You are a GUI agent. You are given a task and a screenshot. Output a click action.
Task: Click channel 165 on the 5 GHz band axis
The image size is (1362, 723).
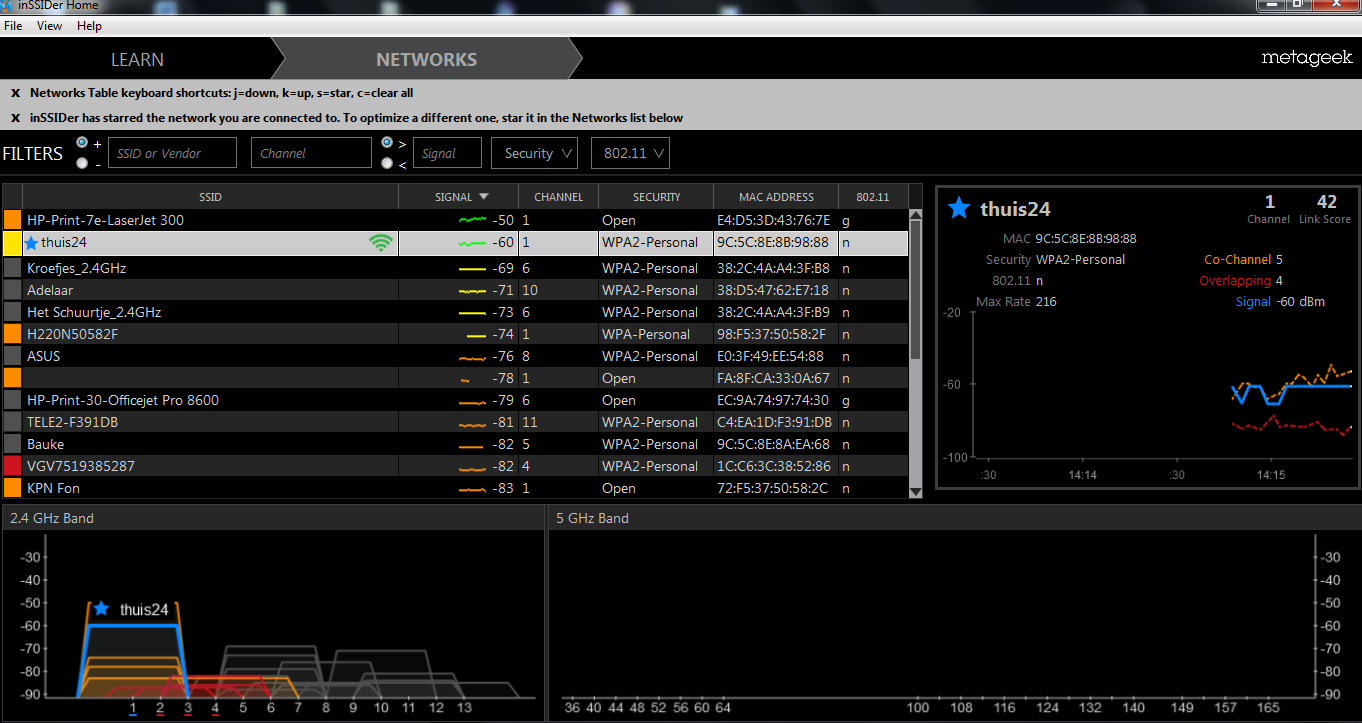(1267, 708)
